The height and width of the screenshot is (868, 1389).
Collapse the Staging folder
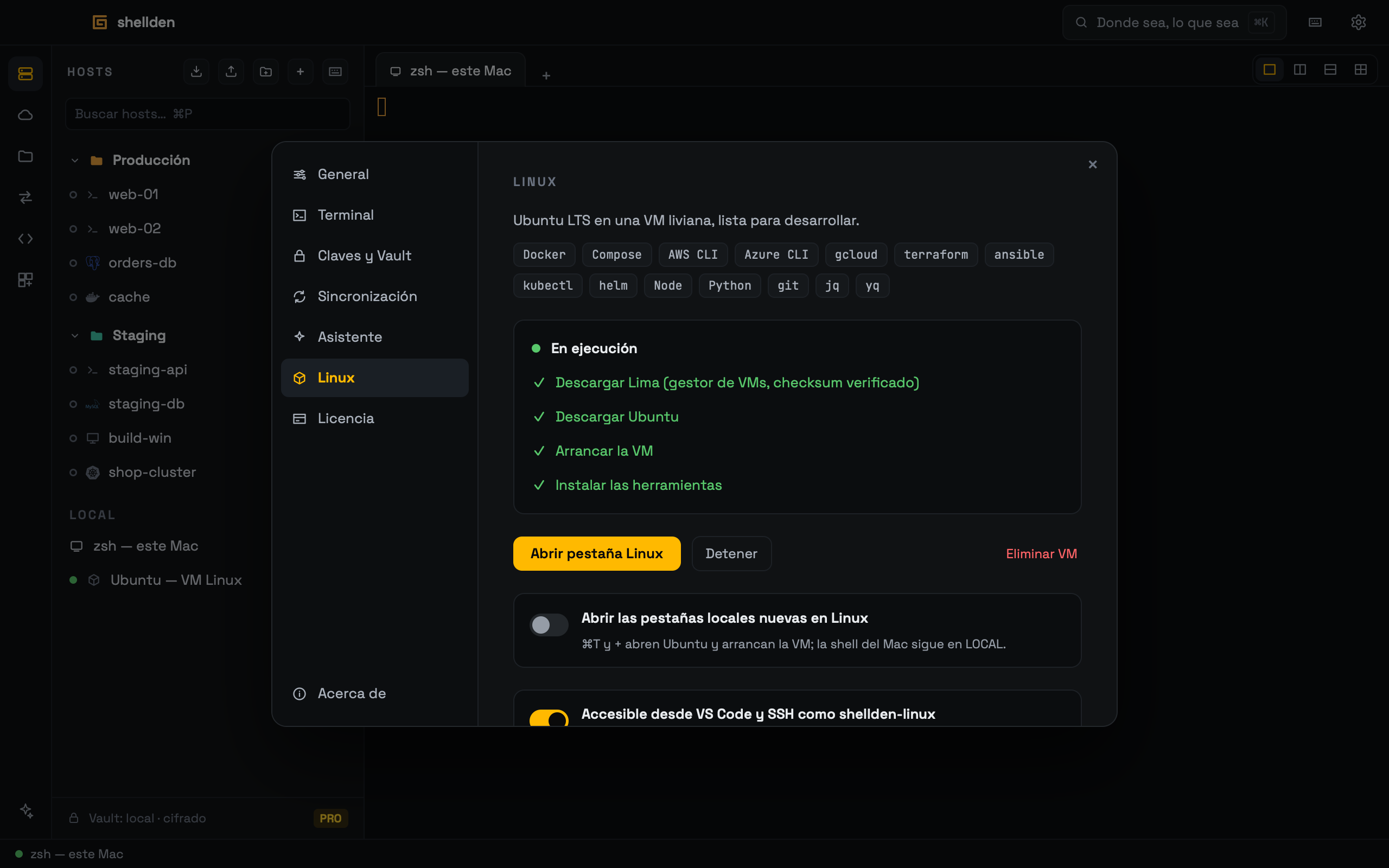(x=75, y=336)
